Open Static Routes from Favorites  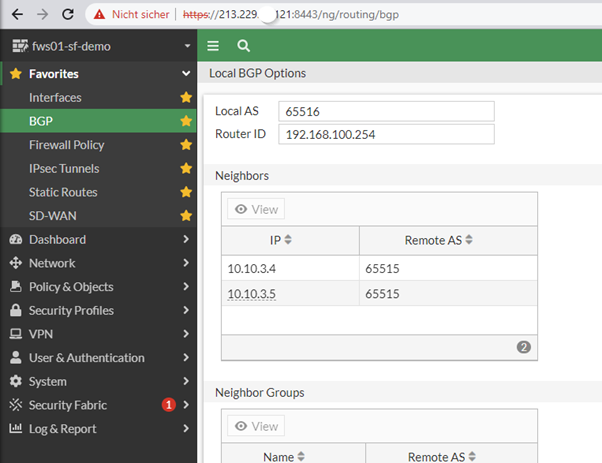tap(63, 192)
